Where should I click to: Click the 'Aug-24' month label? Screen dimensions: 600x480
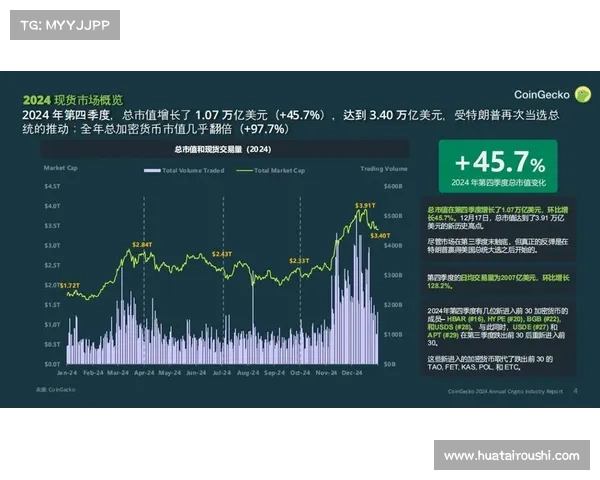tap(248, 372)
